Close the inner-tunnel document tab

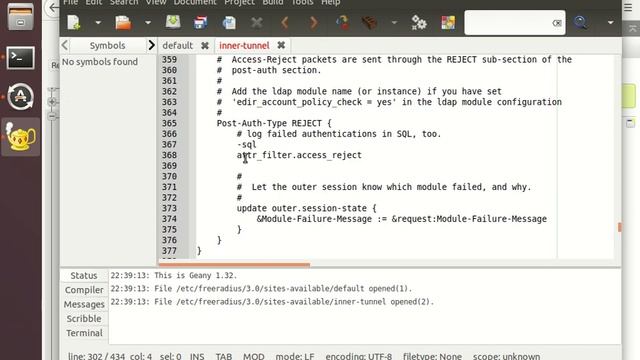tap(281, 45)
